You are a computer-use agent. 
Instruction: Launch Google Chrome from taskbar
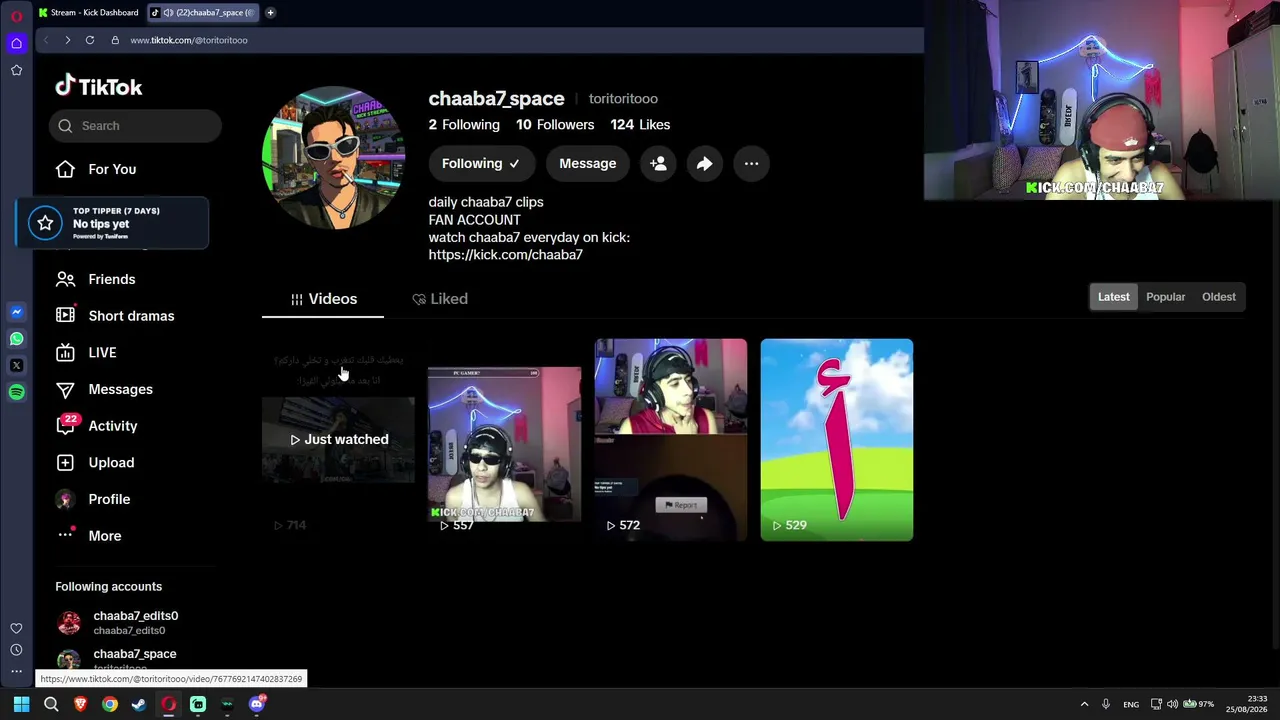point(110,704)
